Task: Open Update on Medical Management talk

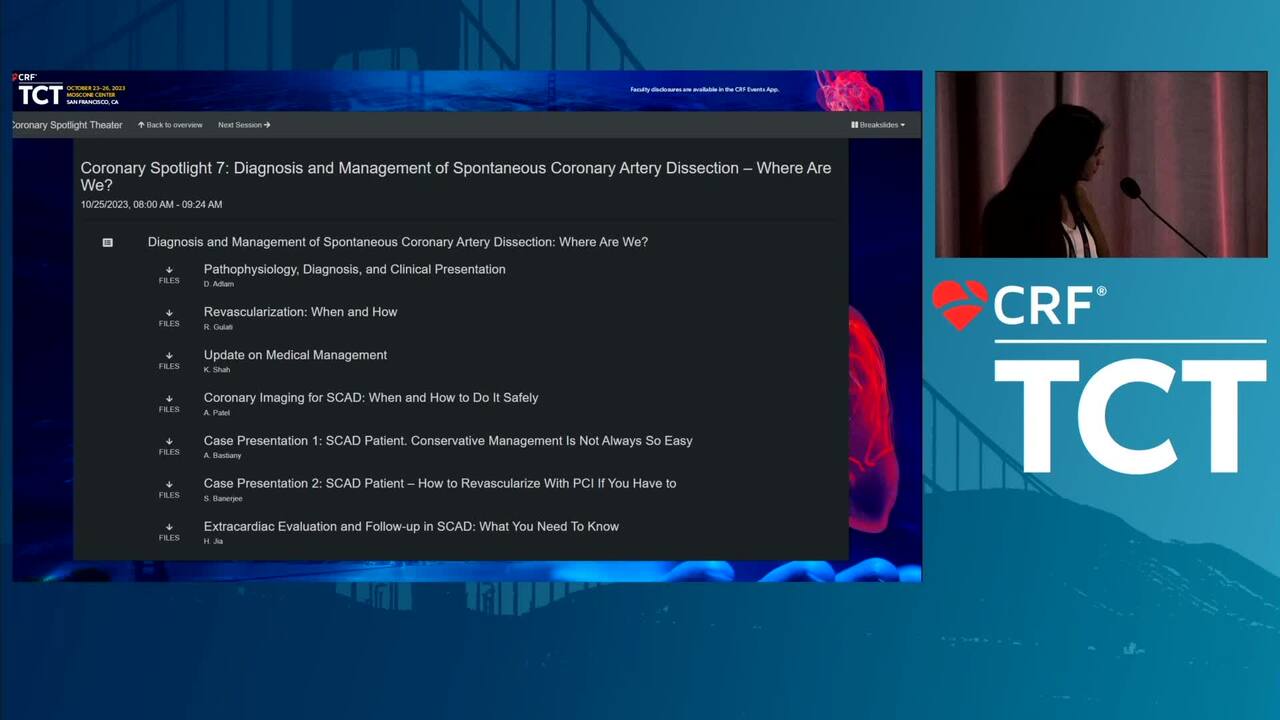Action: 295,355
